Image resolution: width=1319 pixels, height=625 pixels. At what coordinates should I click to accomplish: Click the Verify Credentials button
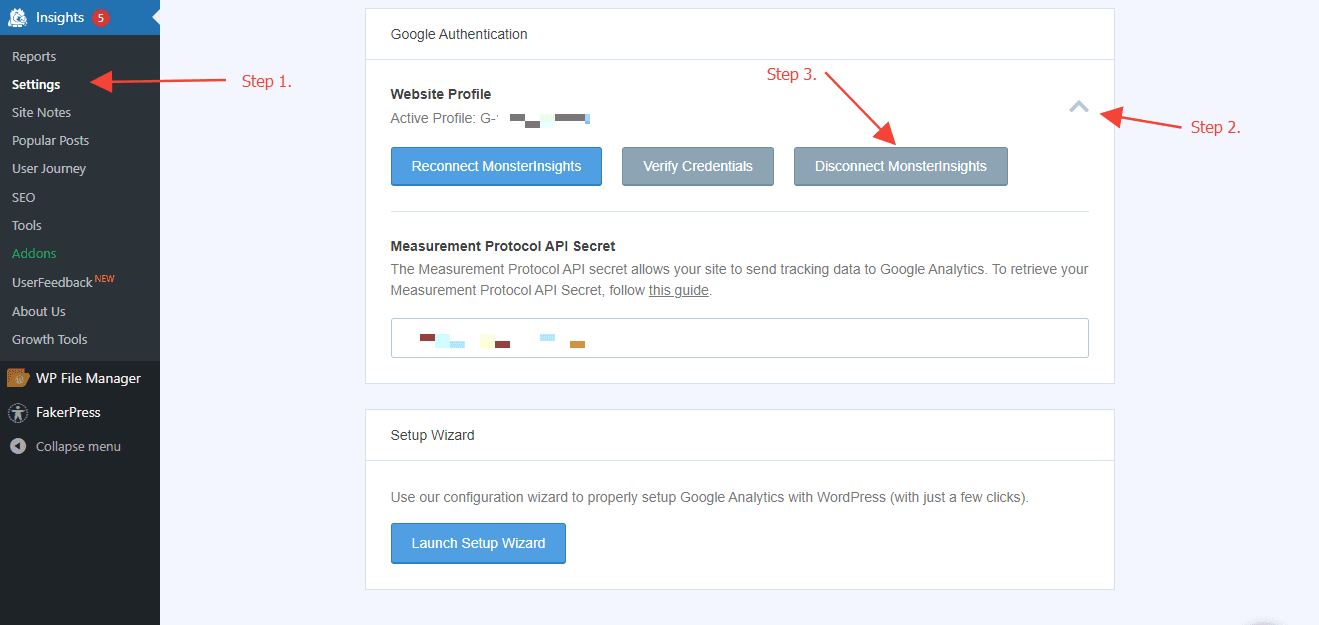(698, 166)
